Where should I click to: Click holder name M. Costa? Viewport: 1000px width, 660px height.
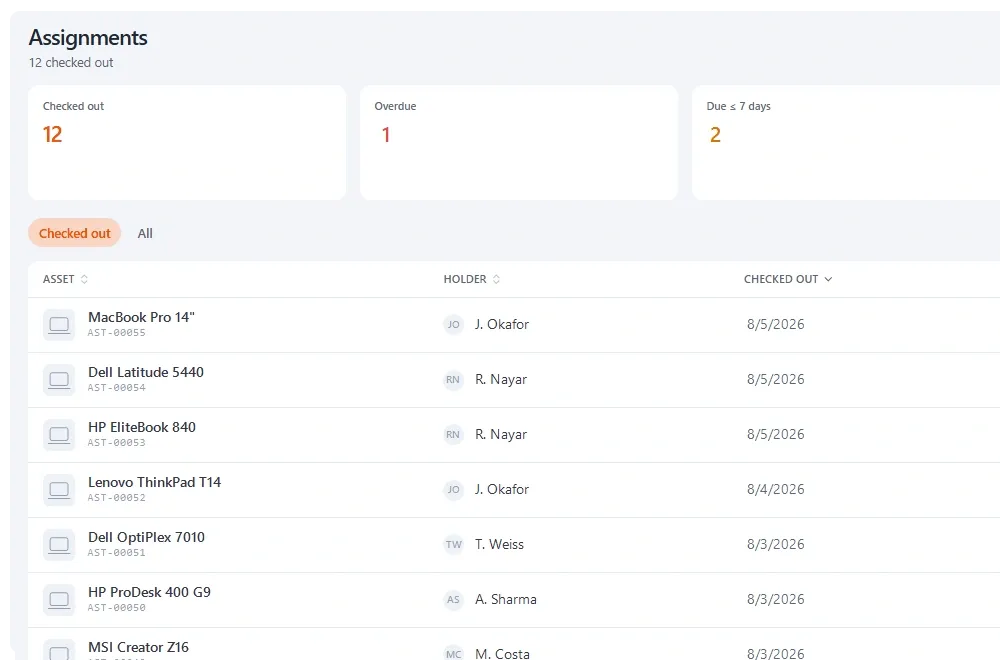[502, 654]
